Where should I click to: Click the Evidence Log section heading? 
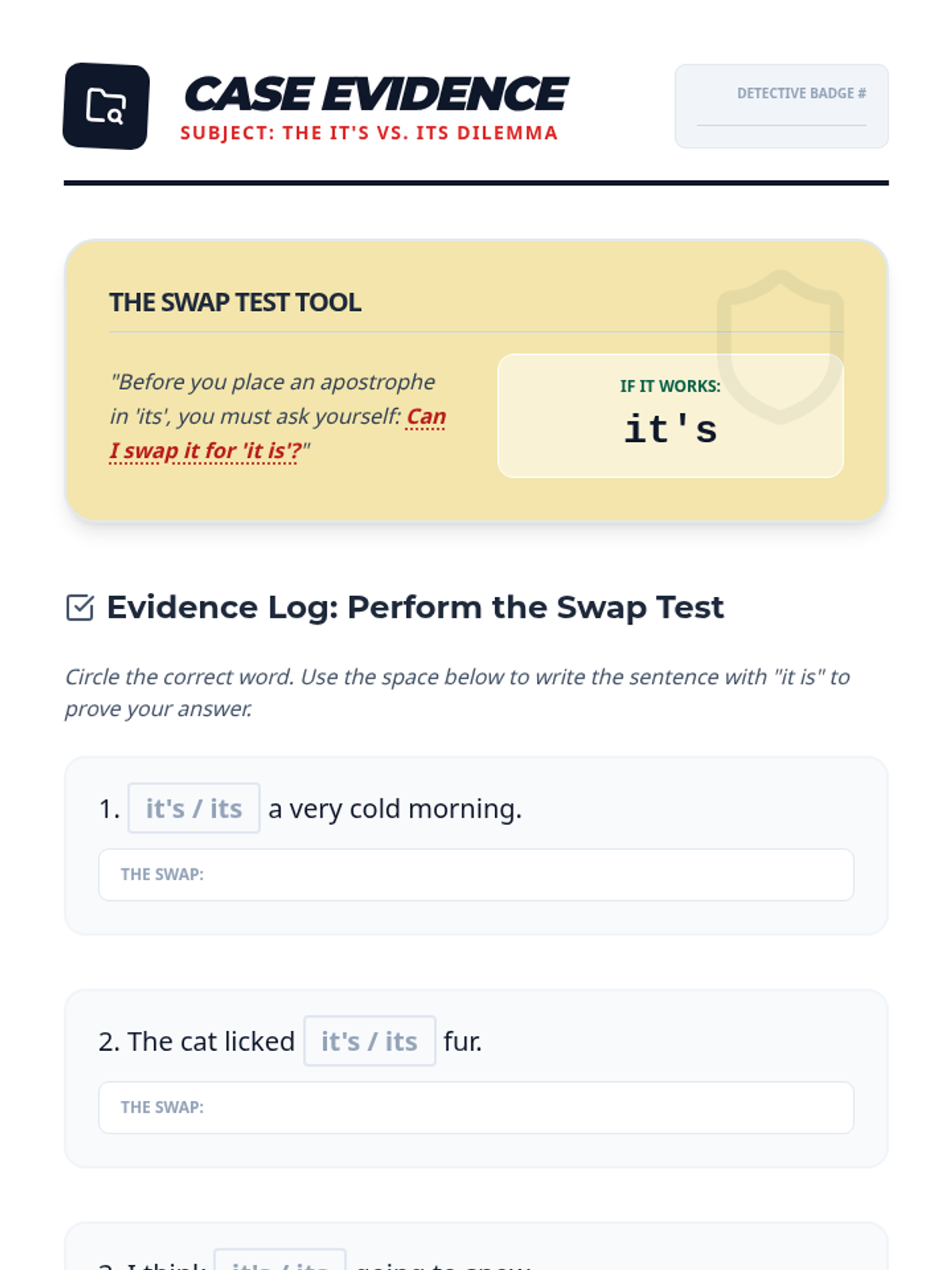coord(415,607)
